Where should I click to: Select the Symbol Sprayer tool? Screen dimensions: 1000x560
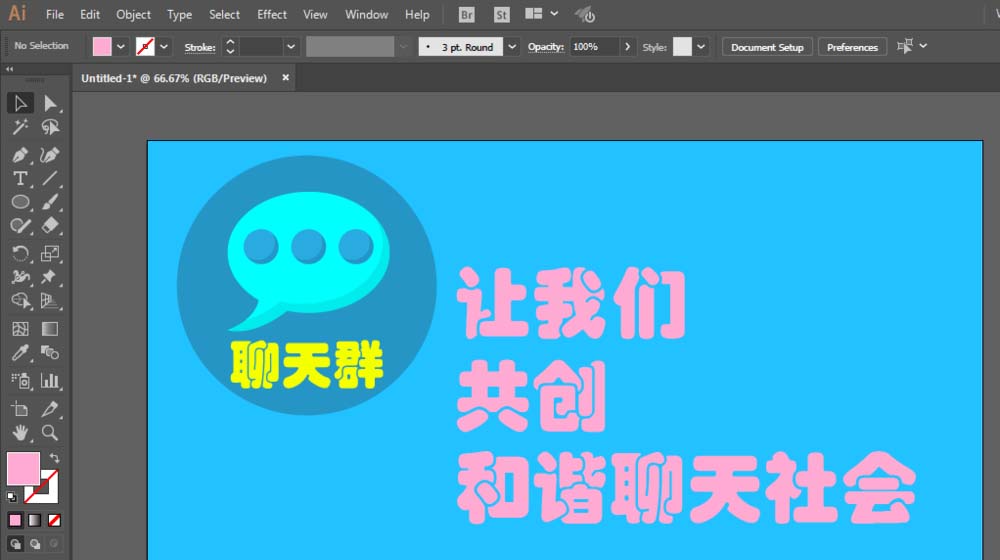tap(20, 381)
